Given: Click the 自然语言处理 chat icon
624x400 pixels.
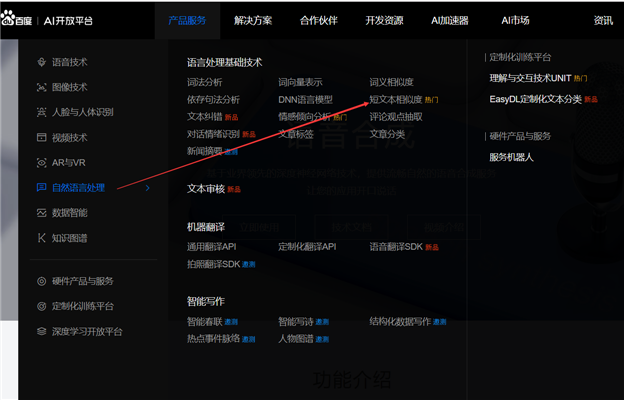Looking at the screenshot, I should [41, 187].
